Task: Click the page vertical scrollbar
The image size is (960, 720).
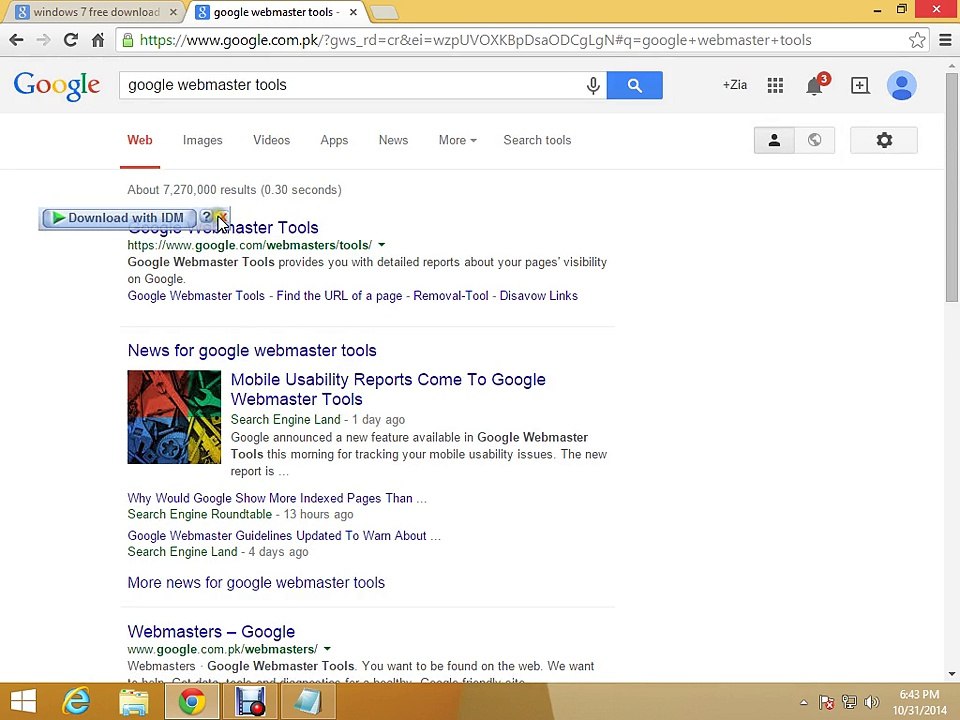Action: 951,187
